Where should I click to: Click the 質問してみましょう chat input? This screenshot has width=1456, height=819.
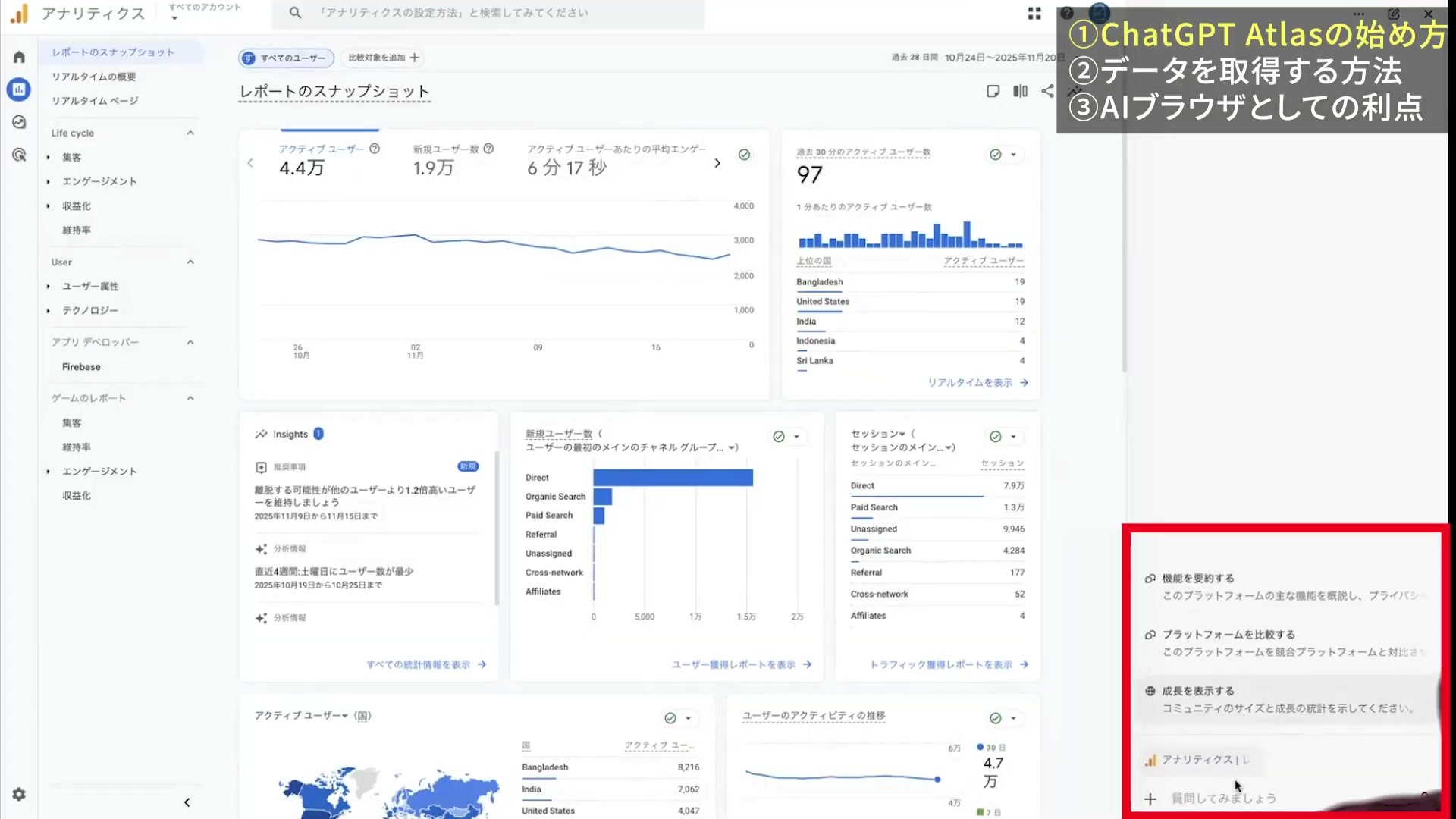(1224, 799)
